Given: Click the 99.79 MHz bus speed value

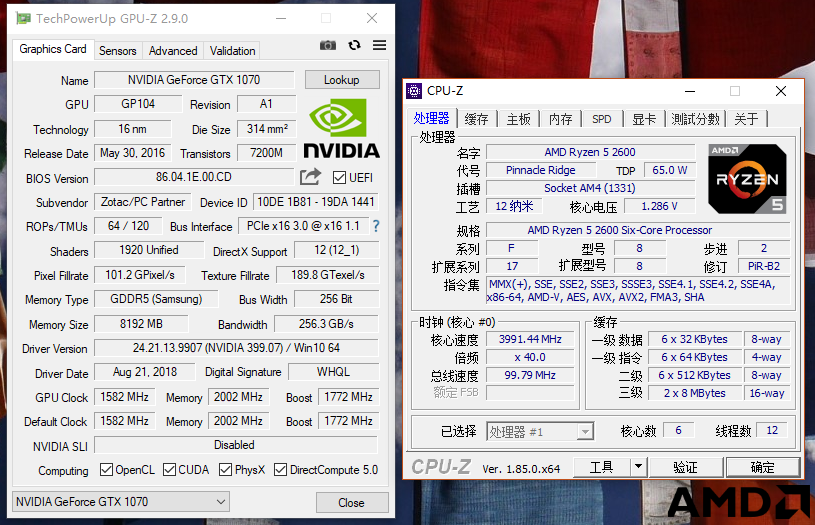Looking at the screenshot, I should (530, 375).
